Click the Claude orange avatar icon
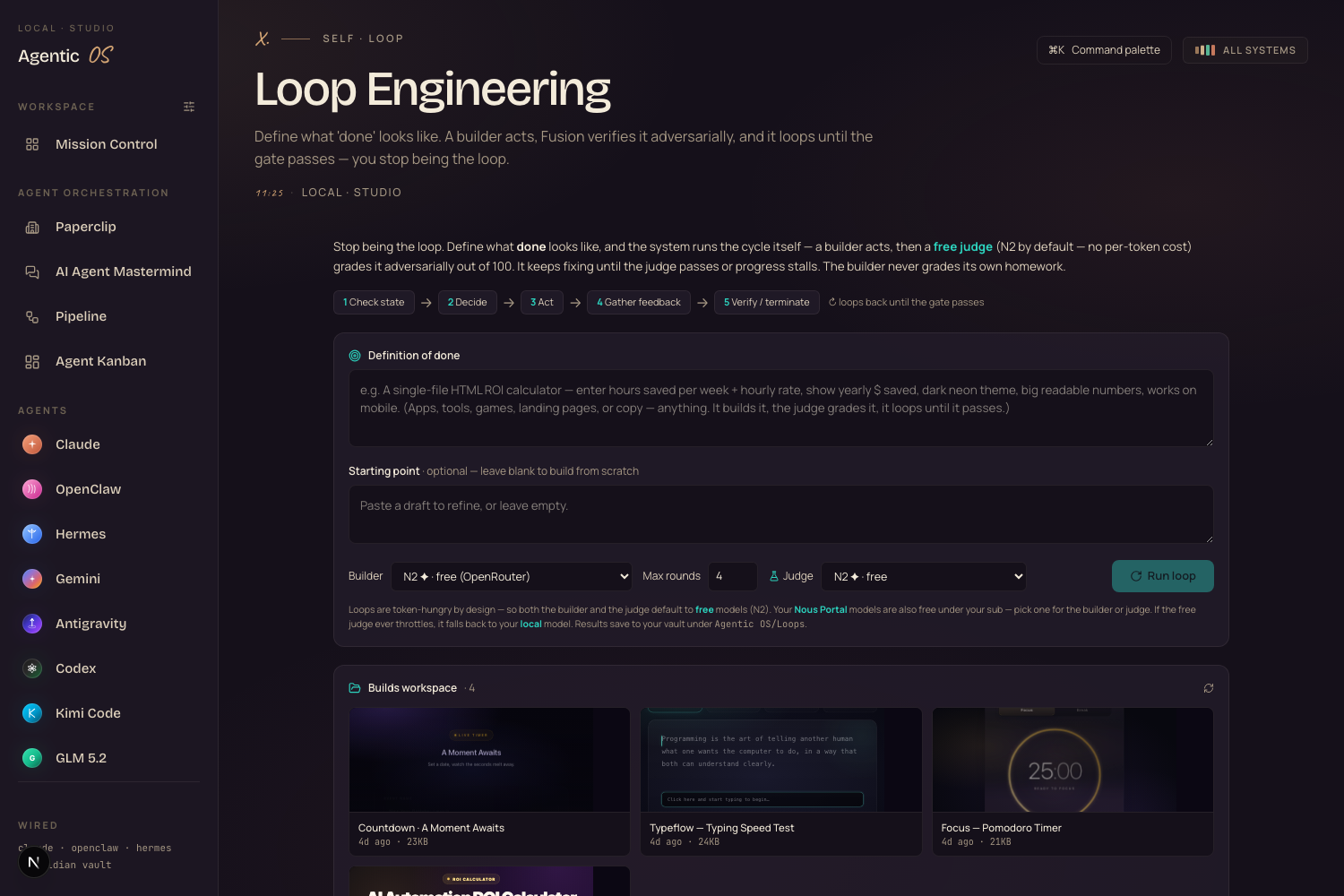Viewport: 1344px width, 896px height. point(32,444)
